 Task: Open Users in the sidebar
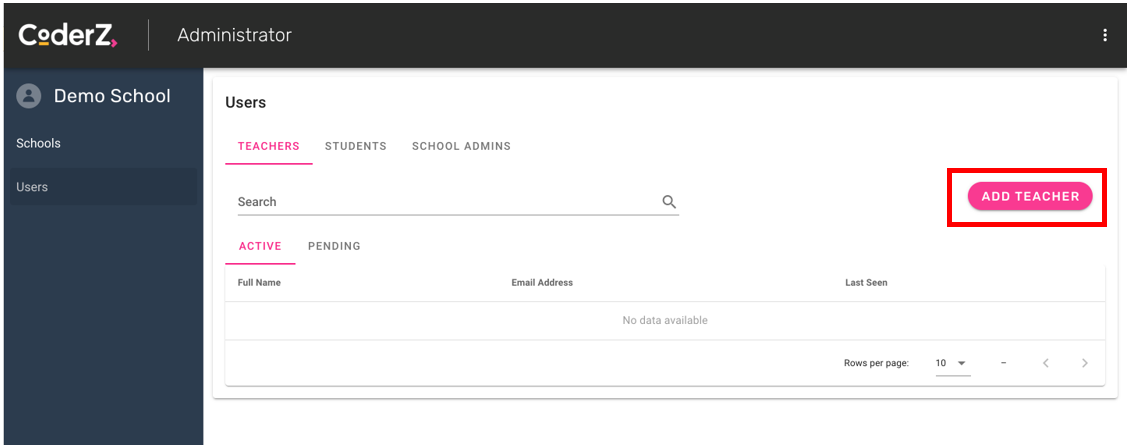(32, 187)
